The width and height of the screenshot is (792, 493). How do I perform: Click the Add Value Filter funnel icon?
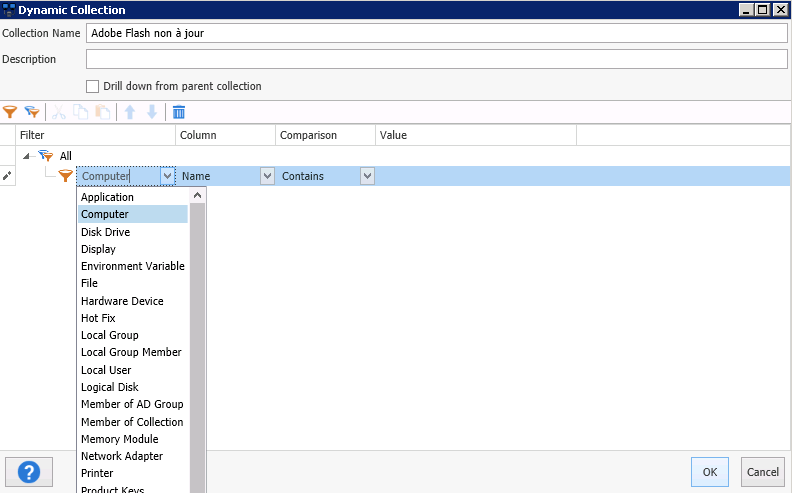[11, 112]
